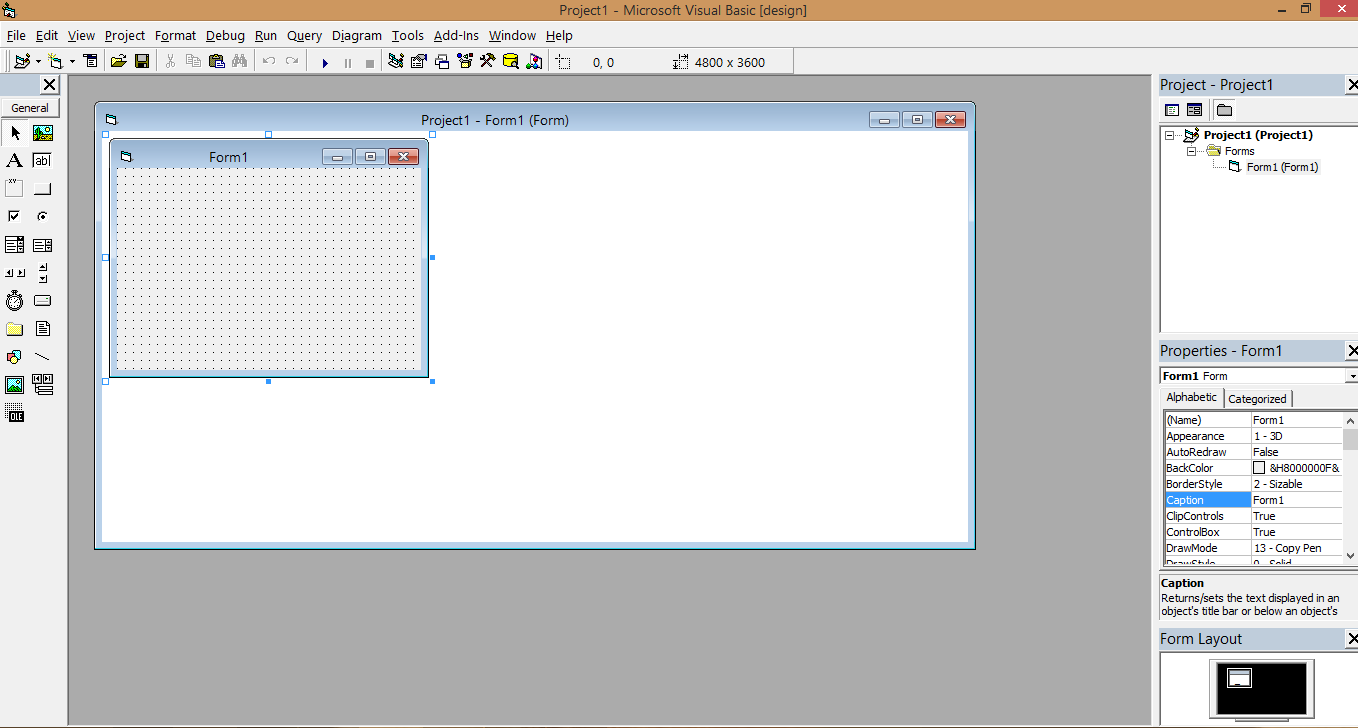Toggle the ClipControls property value
The image size is (1358, 728).
[x=1297, y=515]
